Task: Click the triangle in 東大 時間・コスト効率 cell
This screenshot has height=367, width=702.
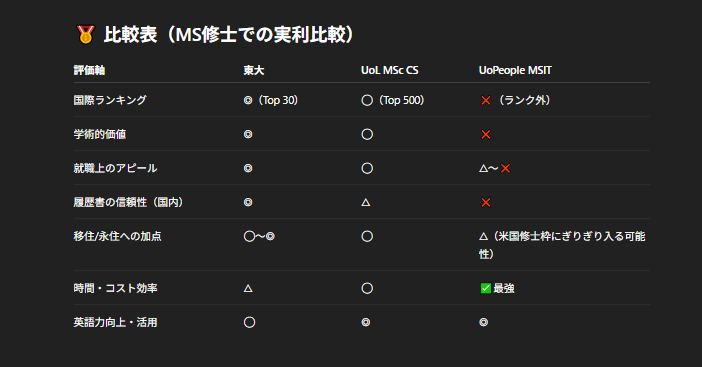Action: [248, 289]
